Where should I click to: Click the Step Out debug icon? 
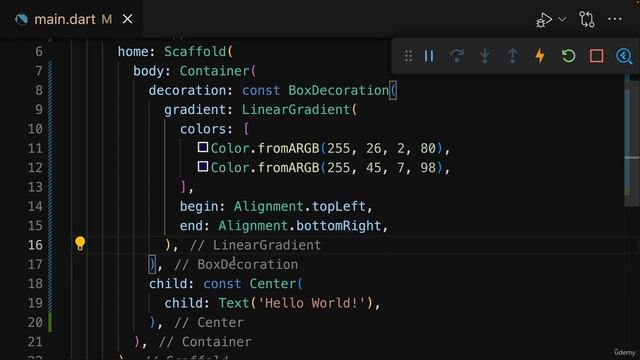(x=513, y=56)
